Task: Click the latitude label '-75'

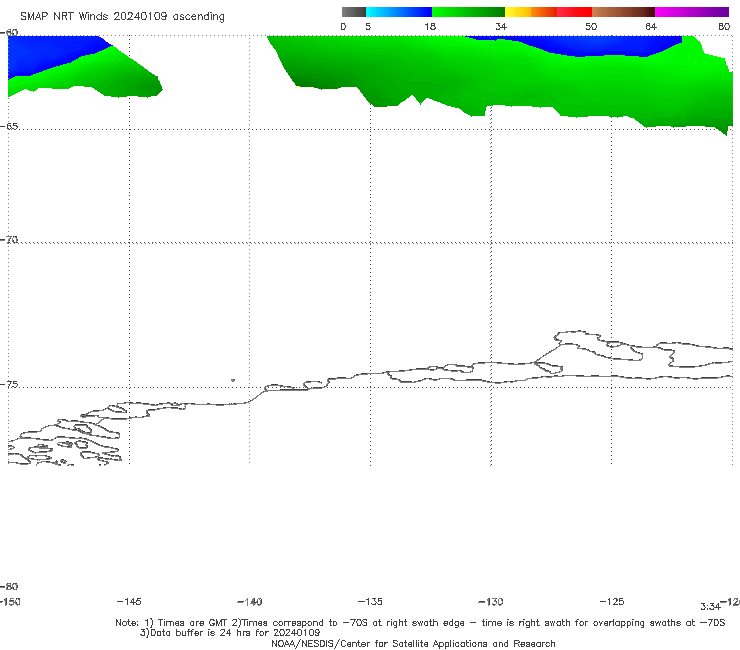Action: pos(9,385)
